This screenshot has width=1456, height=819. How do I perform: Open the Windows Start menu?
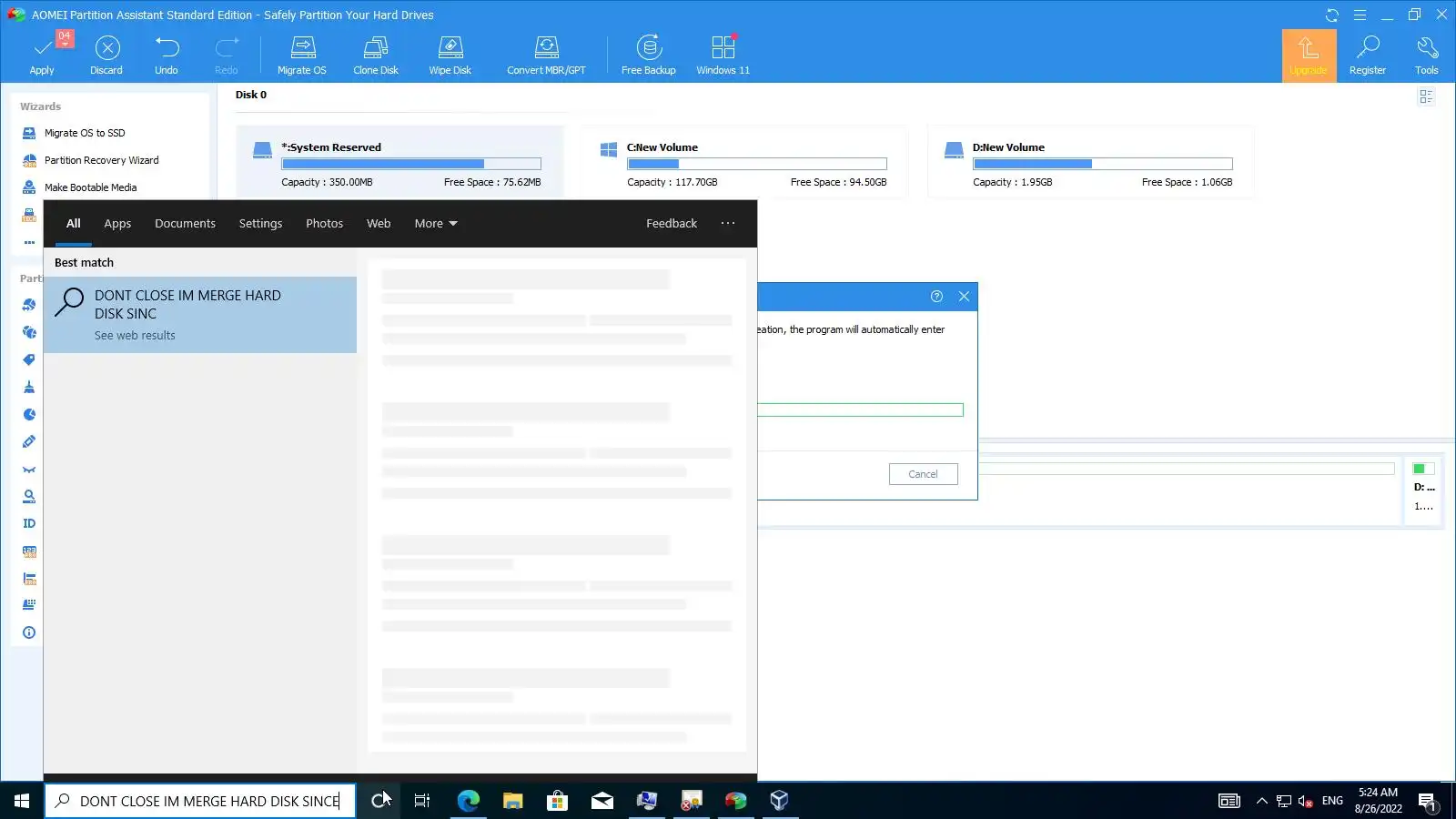[x=22, y=801]
